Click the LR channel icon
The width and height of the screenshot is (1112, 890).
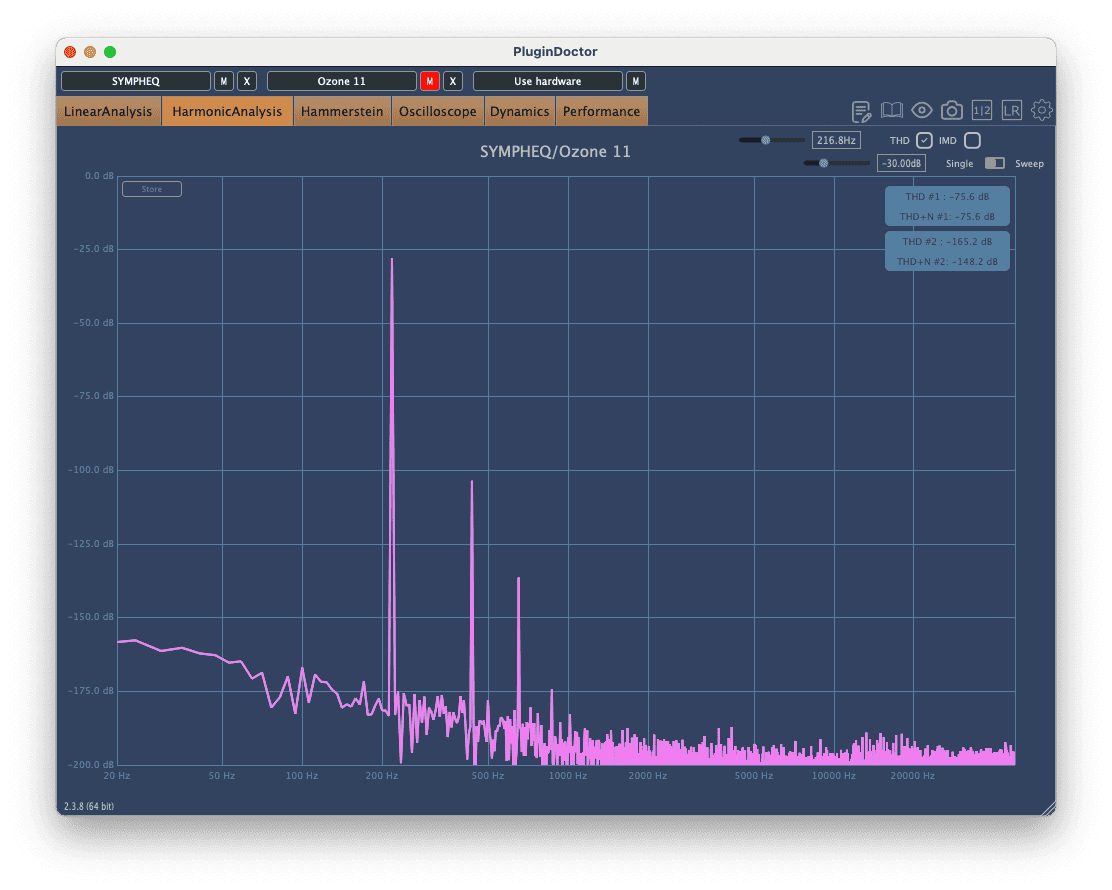click(1011, 110)
